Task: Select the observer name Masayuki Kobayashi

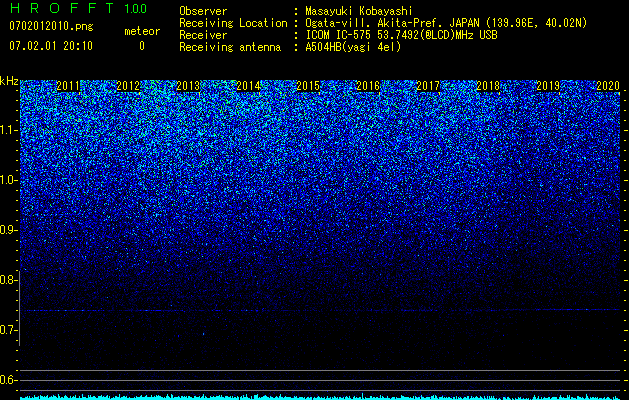Action: 359,11
